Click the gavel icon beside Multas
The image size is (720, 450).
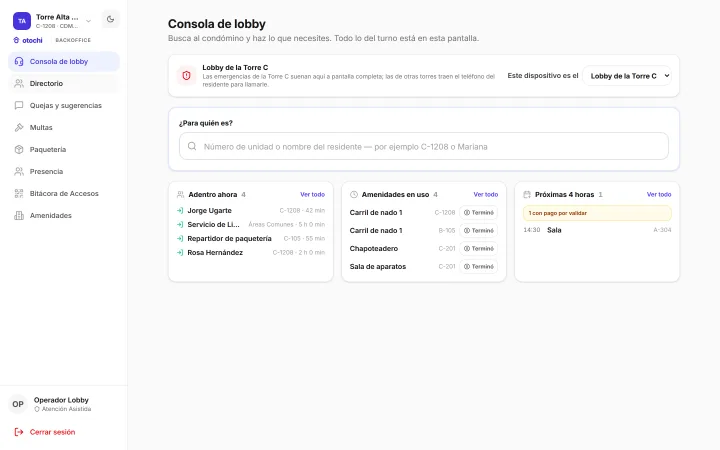19,128
